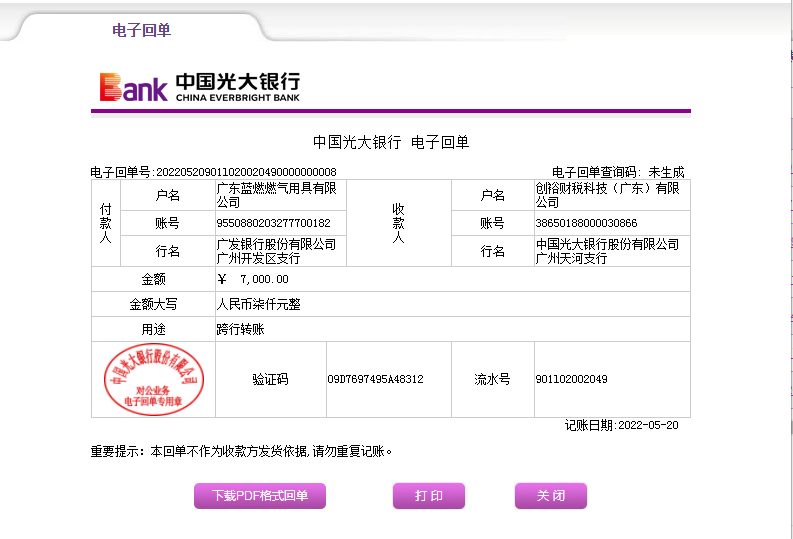Viewport: 793px width, 539px height.
Task: Click payee name 创裕财税科技（广东）有限公司
Action: click(607, 195)
